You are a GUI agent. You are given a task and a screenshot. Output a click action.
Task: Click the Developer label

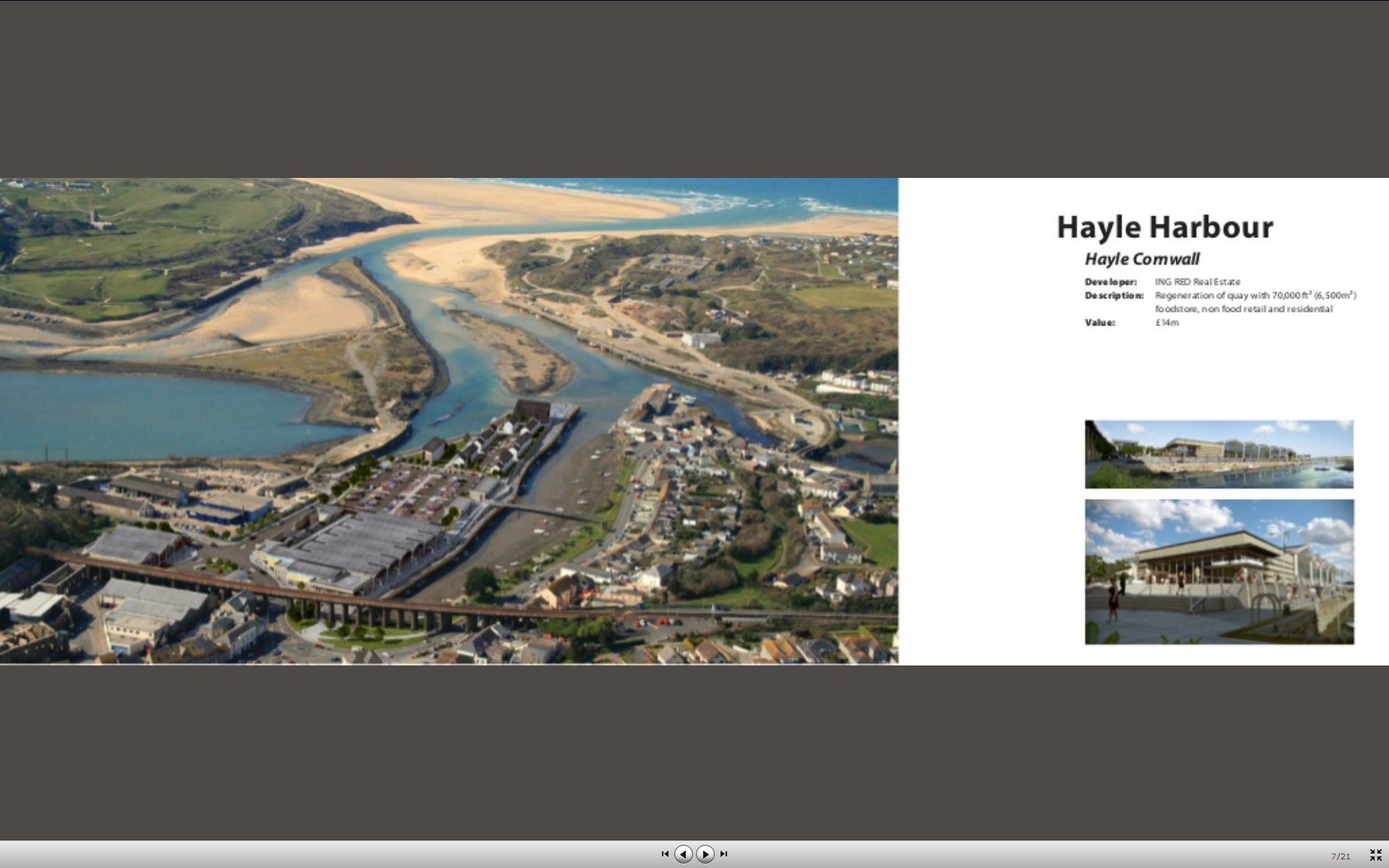pyautogui.click(x=1110, y=282)
